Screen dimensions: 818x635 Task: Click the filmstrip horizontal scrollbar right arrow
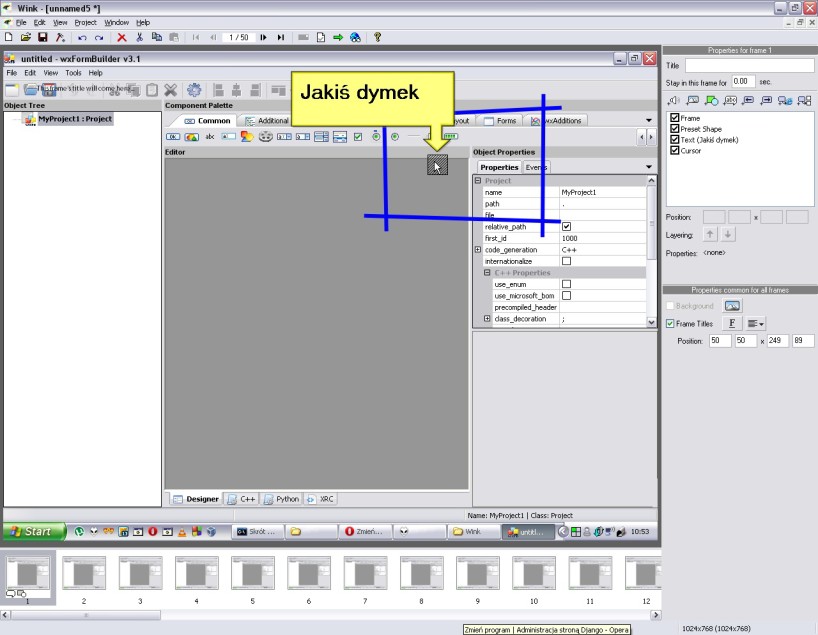pos(656,615)
